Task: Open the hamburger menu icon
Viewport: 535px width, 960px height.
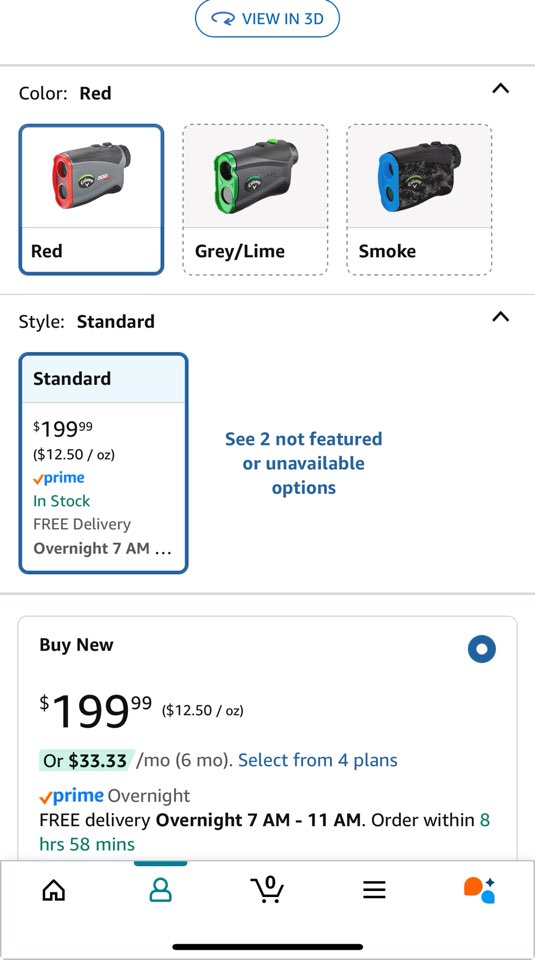Action: pos(374,890)
